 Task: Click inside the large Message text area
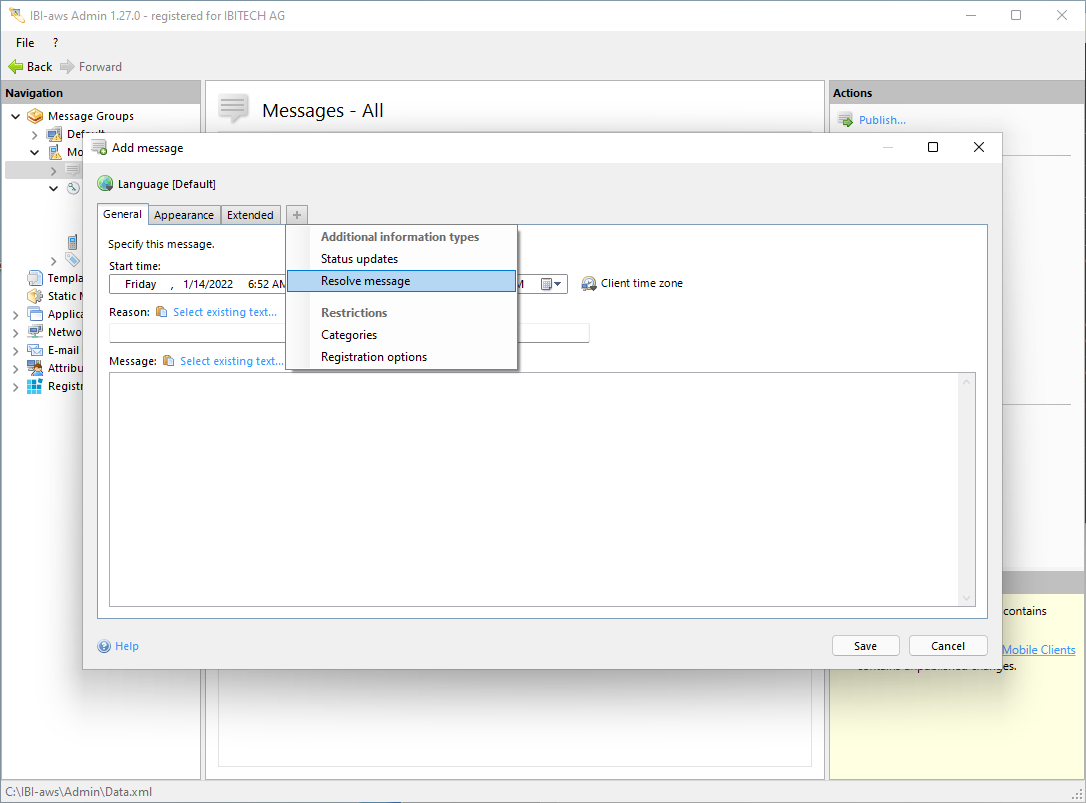coord(540,488)
